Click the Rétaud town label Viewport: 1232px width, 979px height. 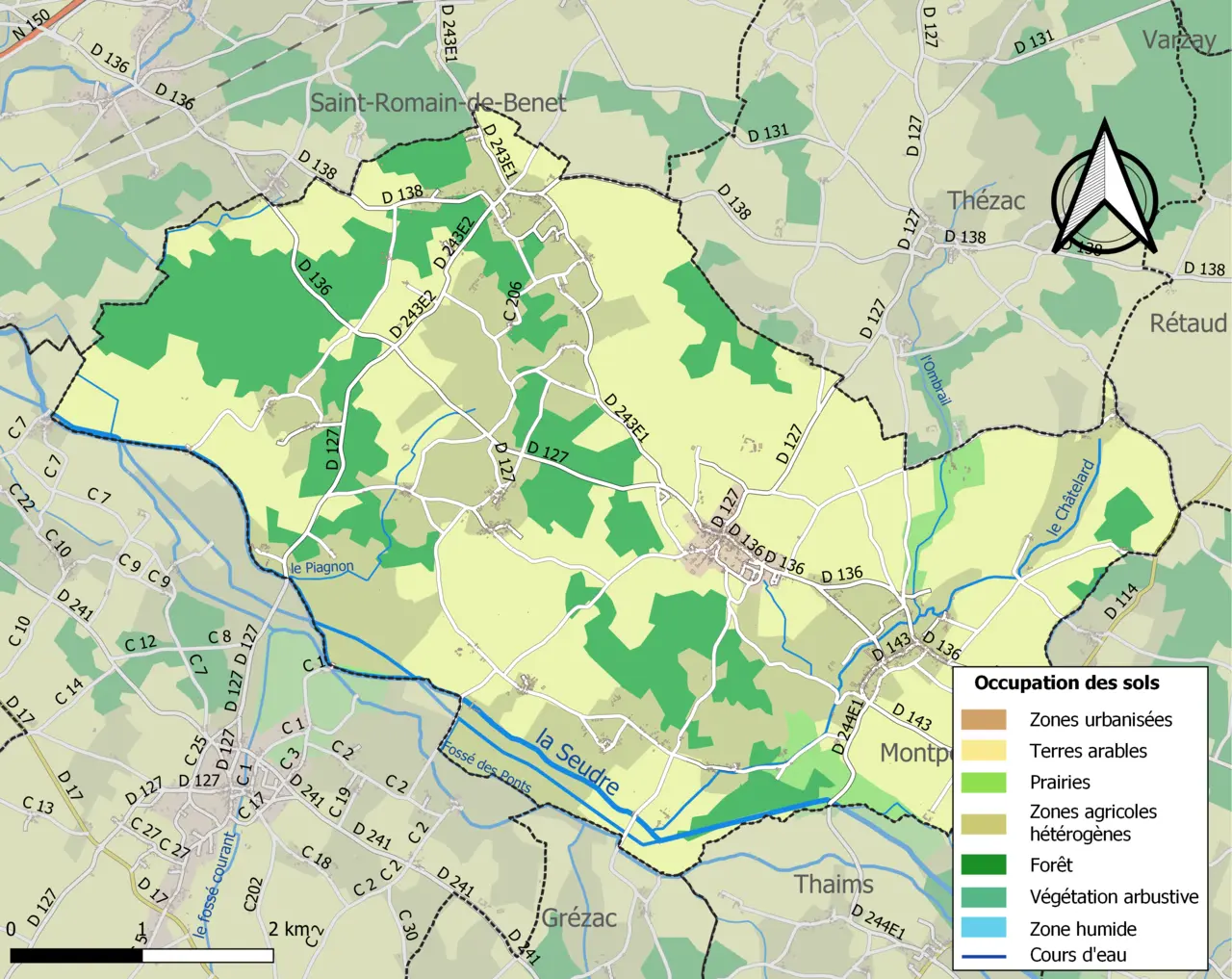point(1189,322)
